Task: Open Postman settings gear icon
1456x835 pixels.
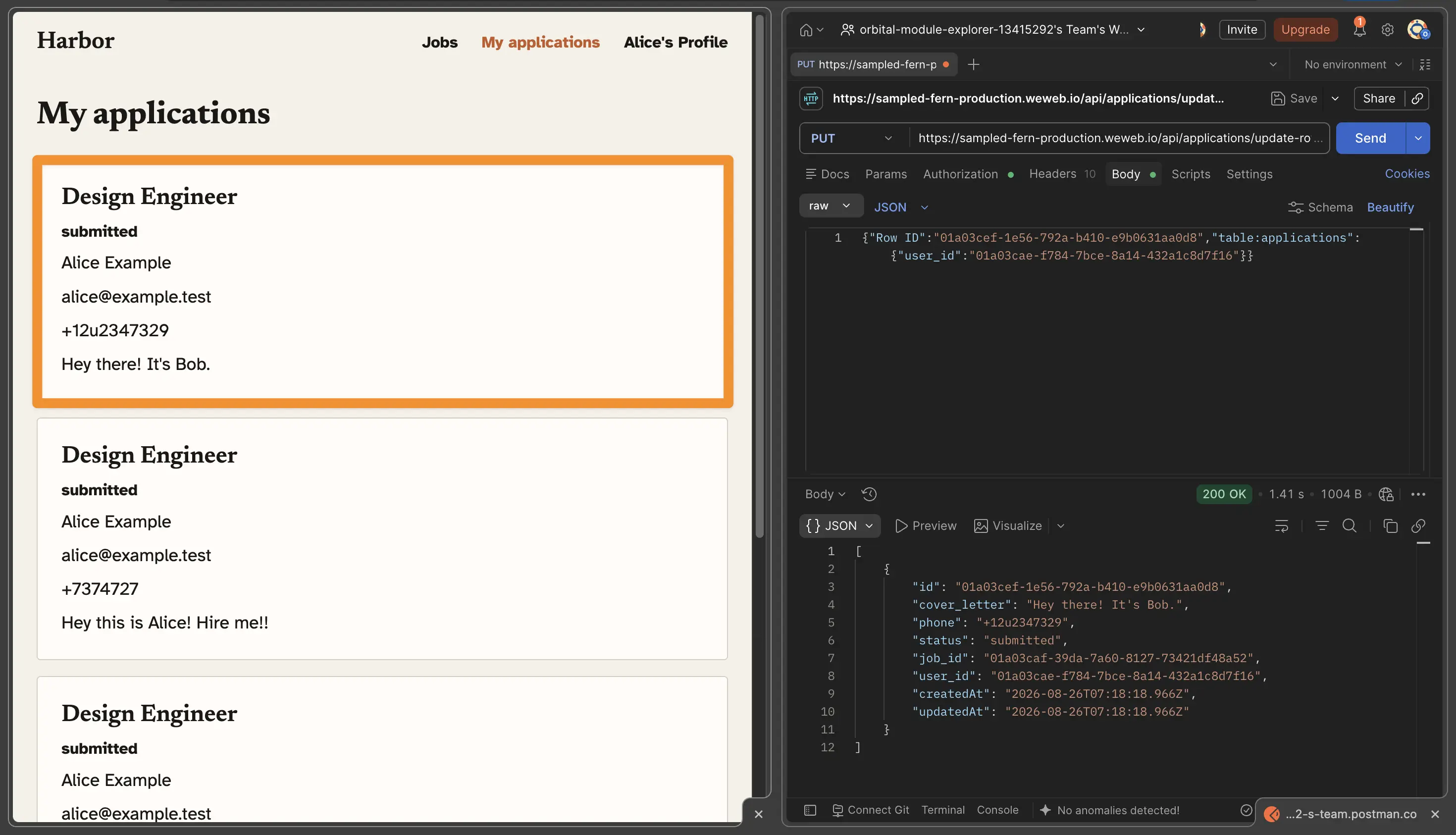Action: 1387,30
